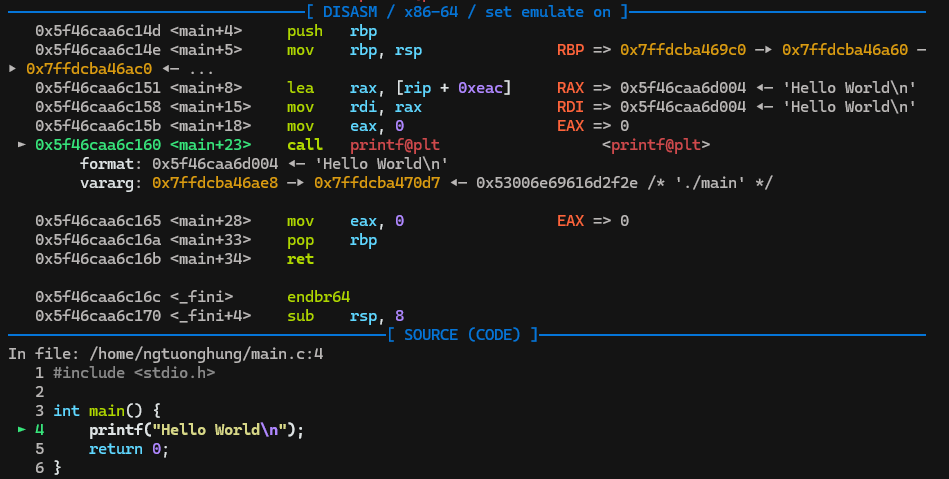Click the SOURCE (CODE) section header
The image size is (949, 479).
tap(464, 335)
